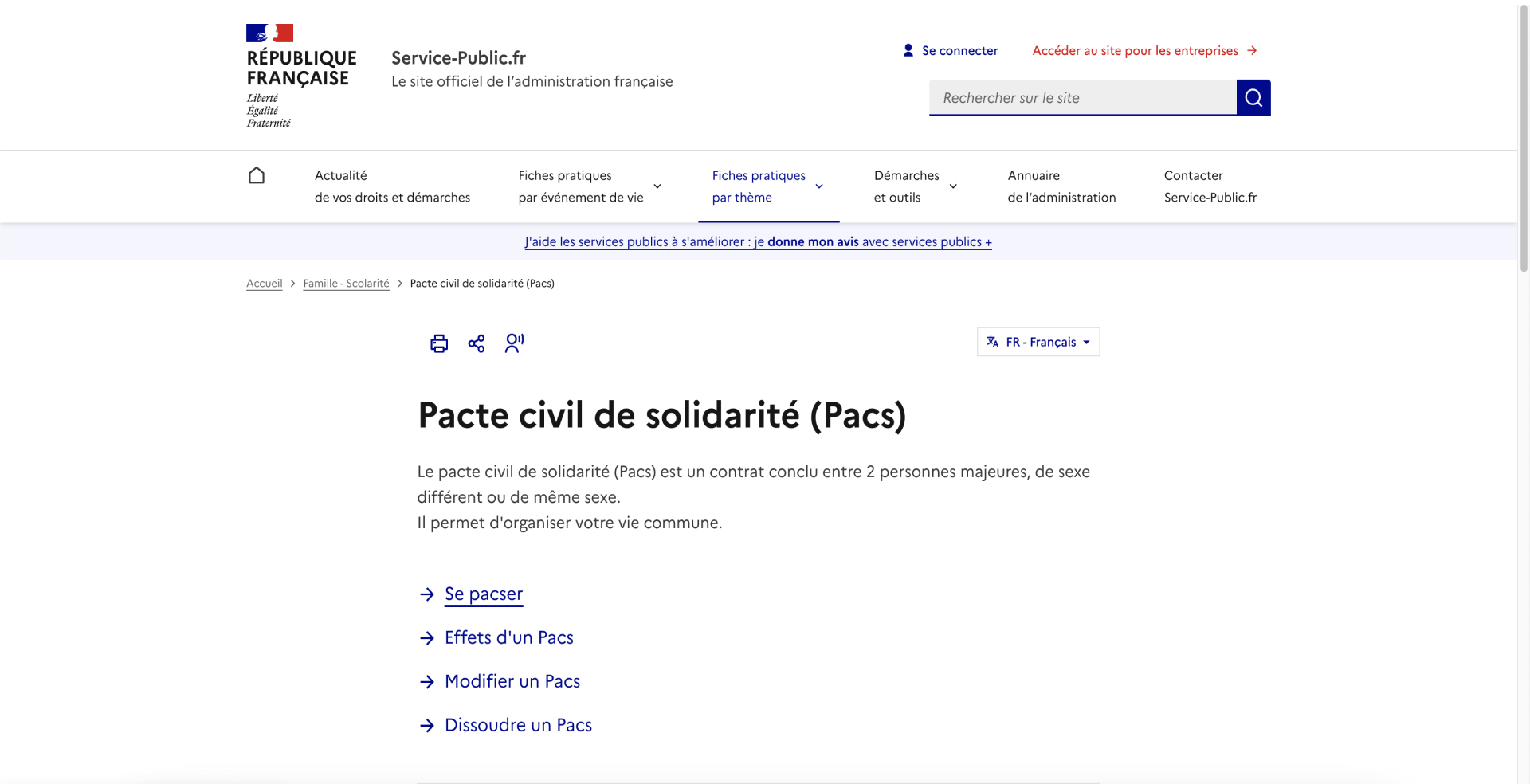This screenshot has width=1530, height=784.
Task: Click the print page icon
Action: point(439,343)
